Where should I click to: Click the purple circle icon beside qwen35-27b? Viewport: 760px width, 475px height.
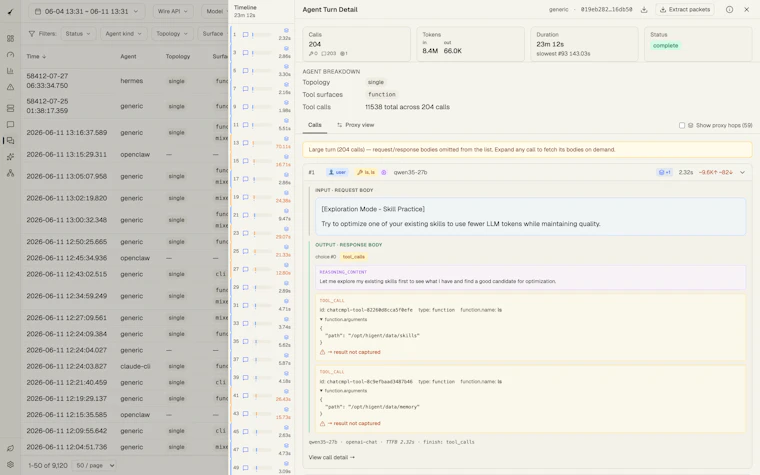[x=383, y=172]
